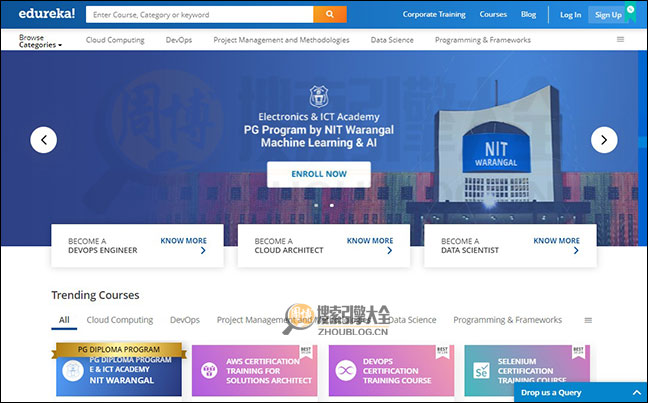The width and height of the screenshot is (648, 403).
Task: Open AWS Certification Training for Solutions Architect card
Action: [255, 370]
